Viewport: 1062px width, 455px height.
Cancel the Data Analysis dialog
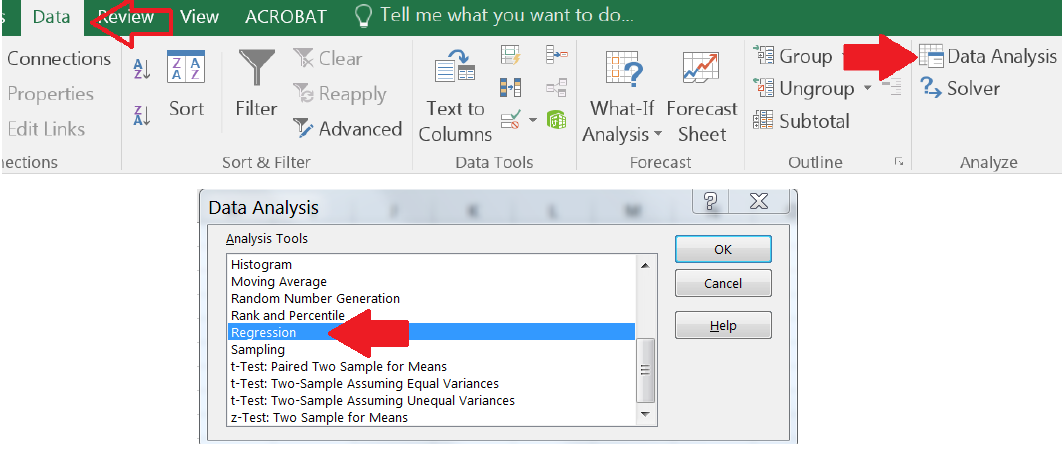click(x=722, y=283)
